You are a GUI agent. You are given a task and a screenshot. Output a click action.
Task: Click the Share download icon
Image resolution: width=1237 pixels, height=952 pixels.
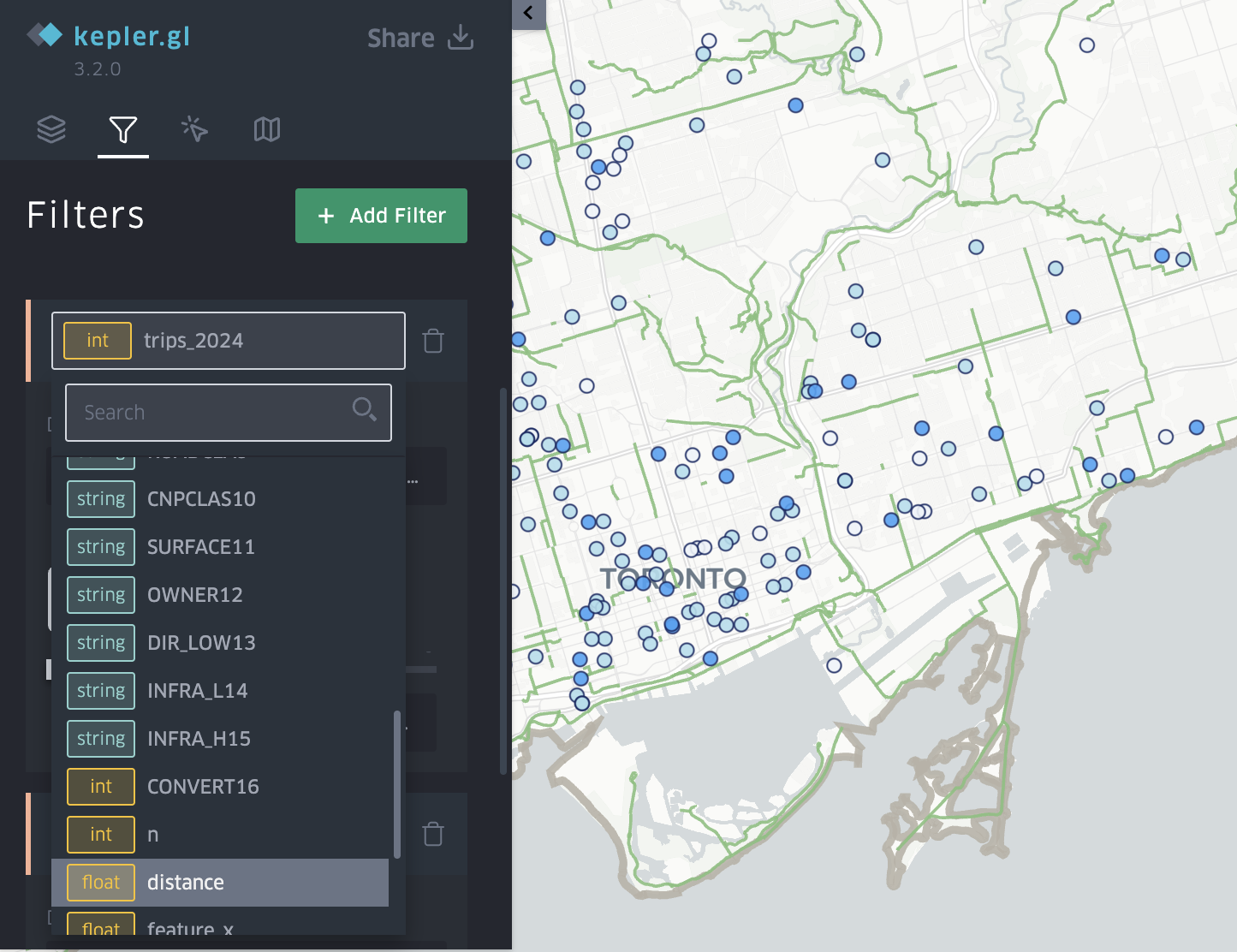click(x=461, y=38)
